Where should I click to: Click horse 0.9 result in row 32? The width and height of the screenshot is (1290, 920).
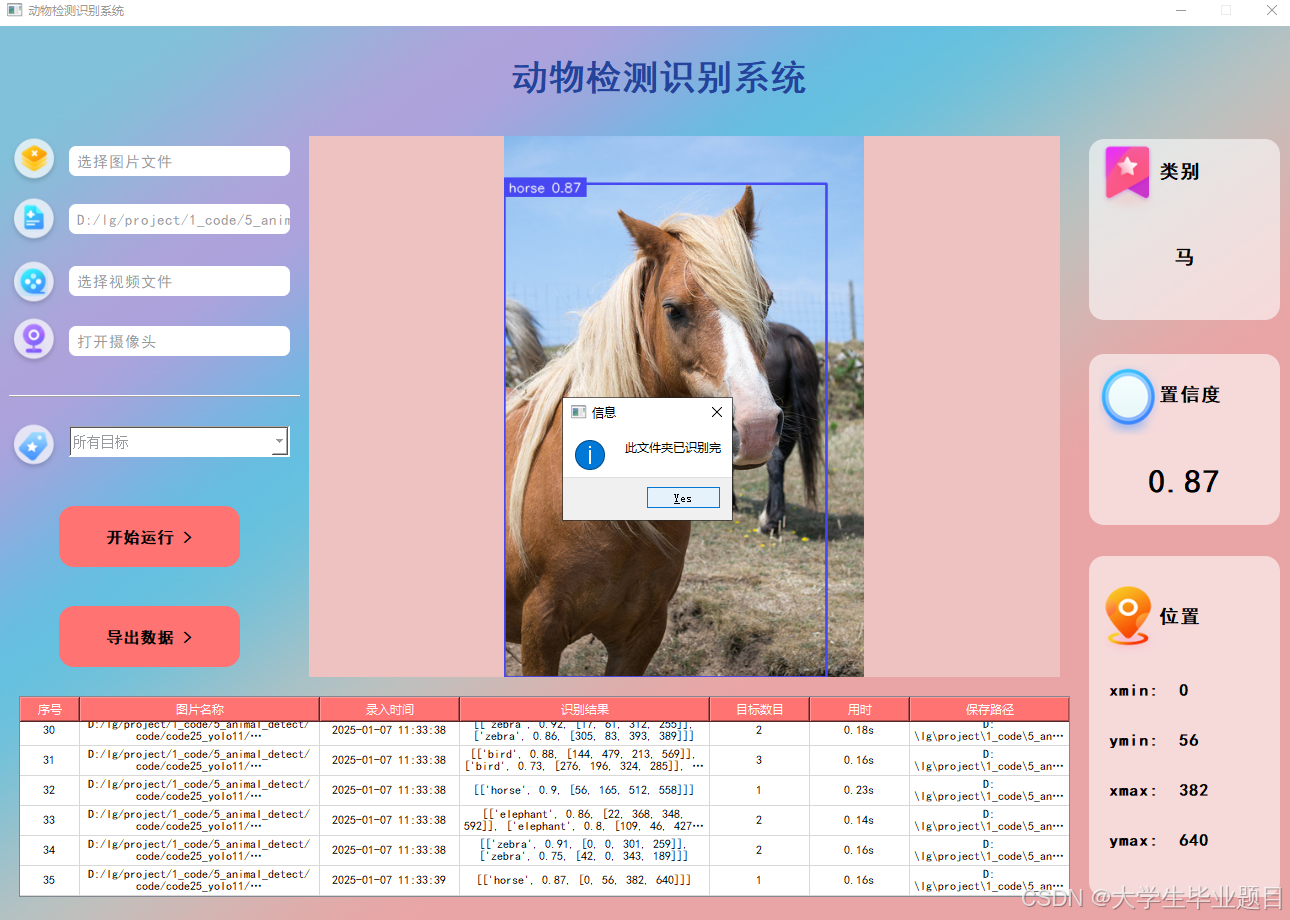584,790
